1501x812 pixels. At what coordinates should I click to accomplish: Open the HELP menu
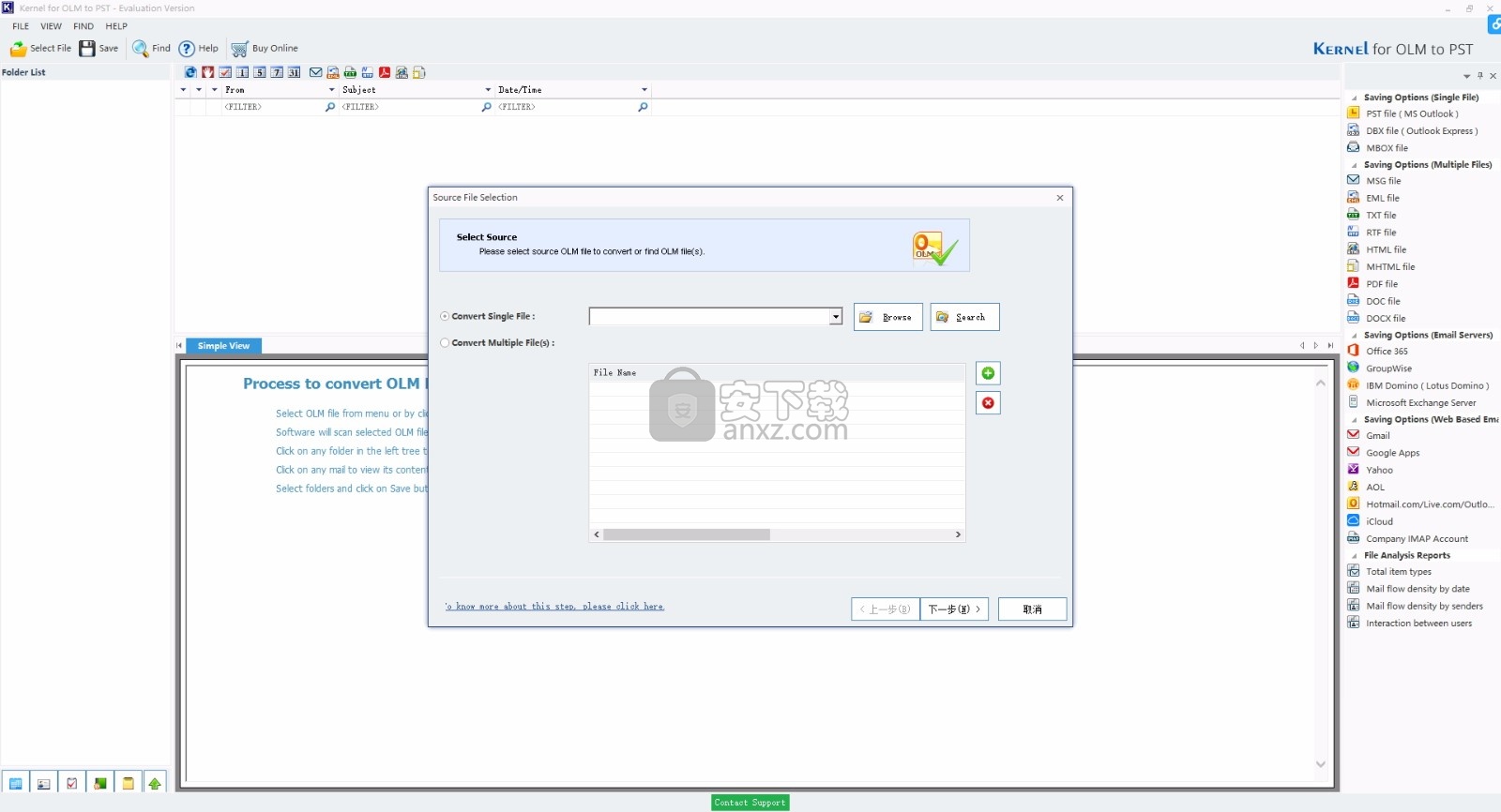[x=116, y=26]
